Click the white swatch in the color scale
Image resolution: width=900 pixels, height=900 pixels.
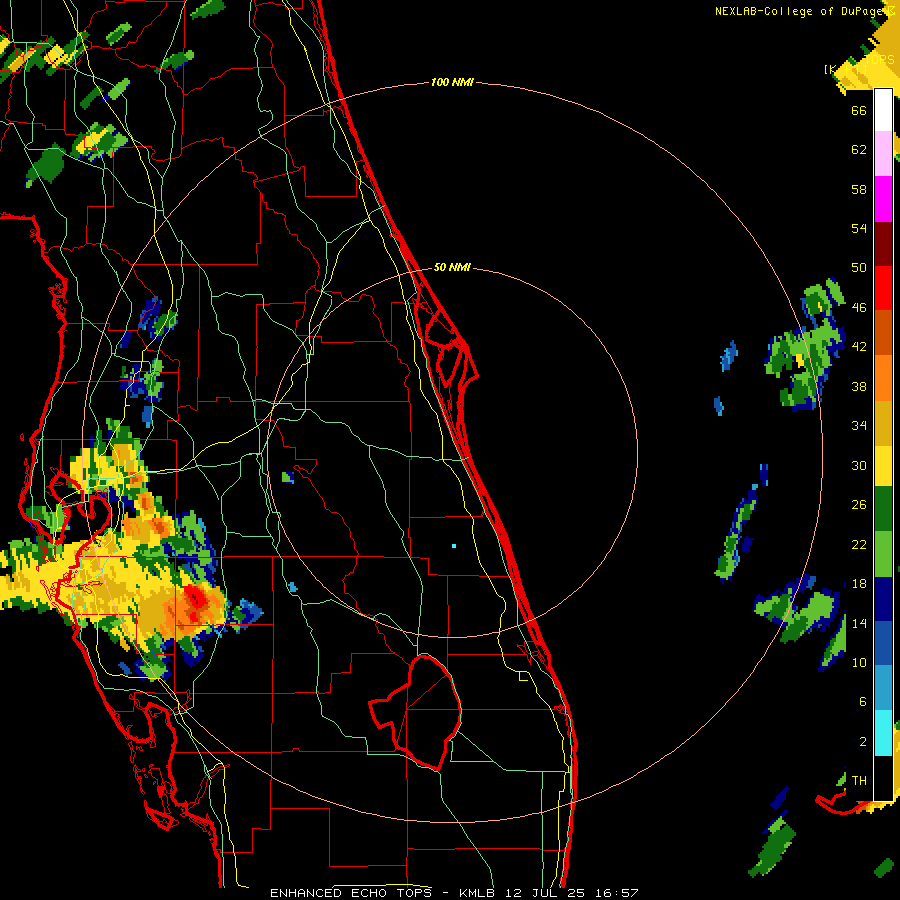click(883, 110)
